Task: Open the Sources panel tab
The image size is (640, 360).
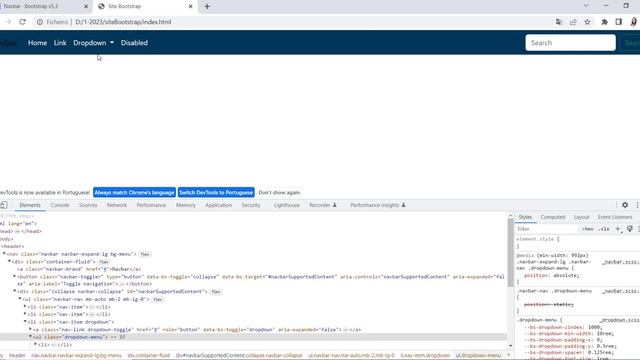Action: (88, 205)
